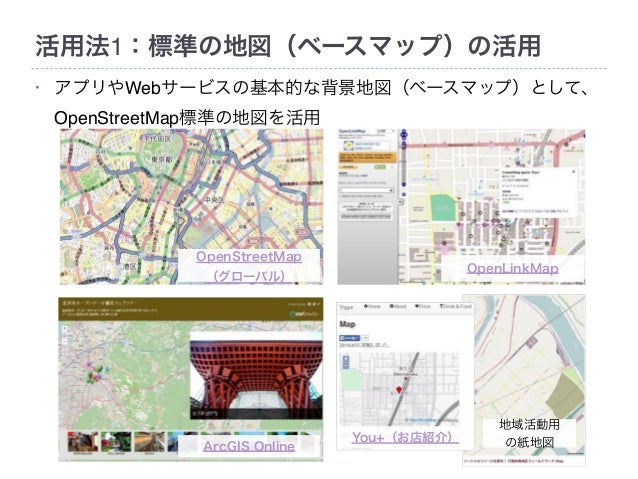Open the third photo thumbnail in ArcGIS gallery
Image resolution: width=638 pixels, height=479 pixels.
pos(149,442)
